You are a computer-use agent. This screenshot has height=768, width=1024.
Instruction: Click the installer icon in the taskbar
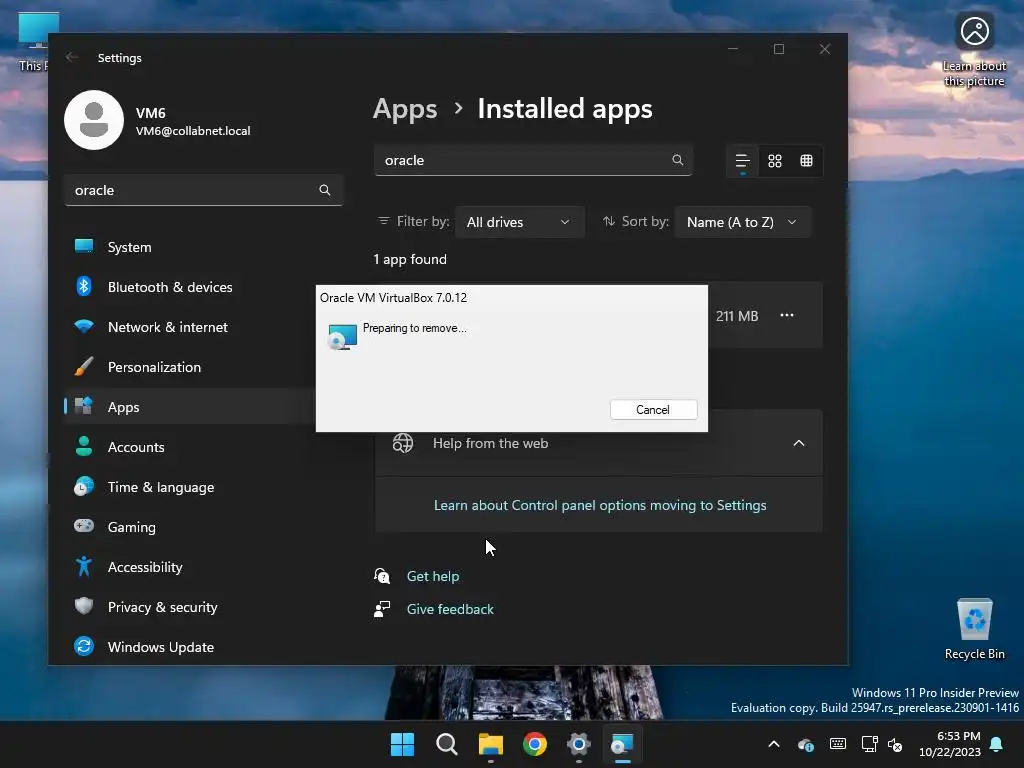(622, 744)
